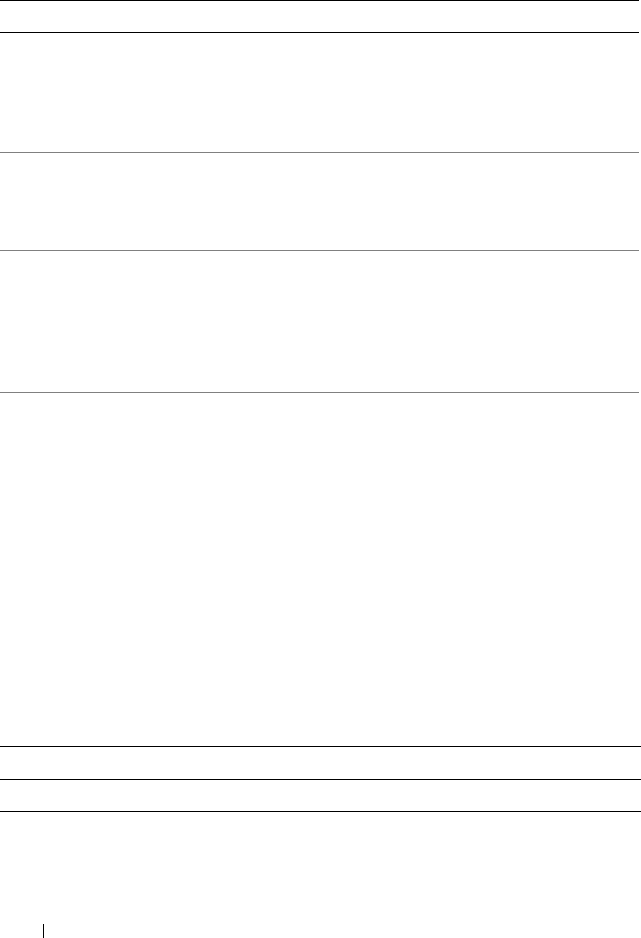Select the third blank table row

(x=320, y=321)
